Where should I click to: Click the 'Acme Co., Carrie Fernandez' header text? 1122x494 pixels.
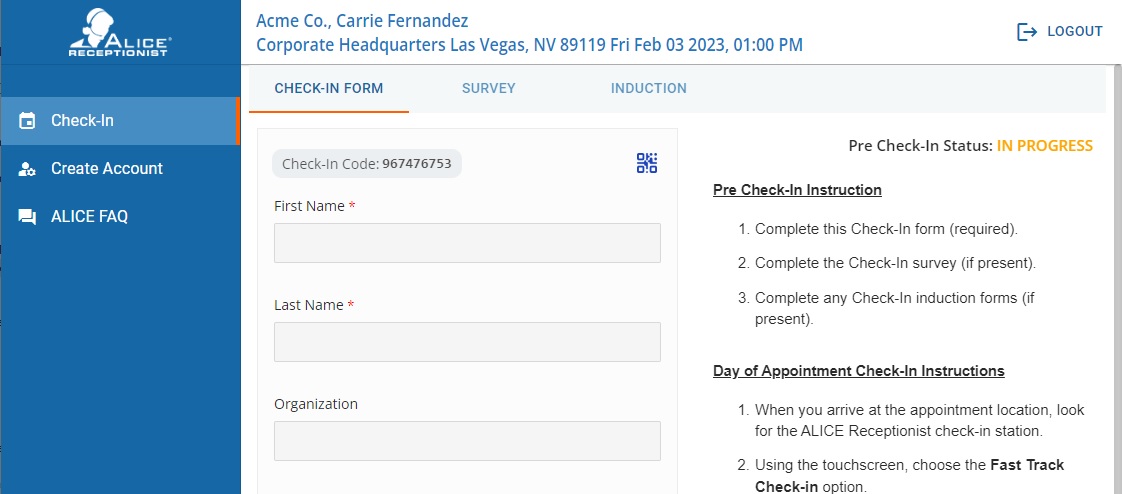coord(362,21)
